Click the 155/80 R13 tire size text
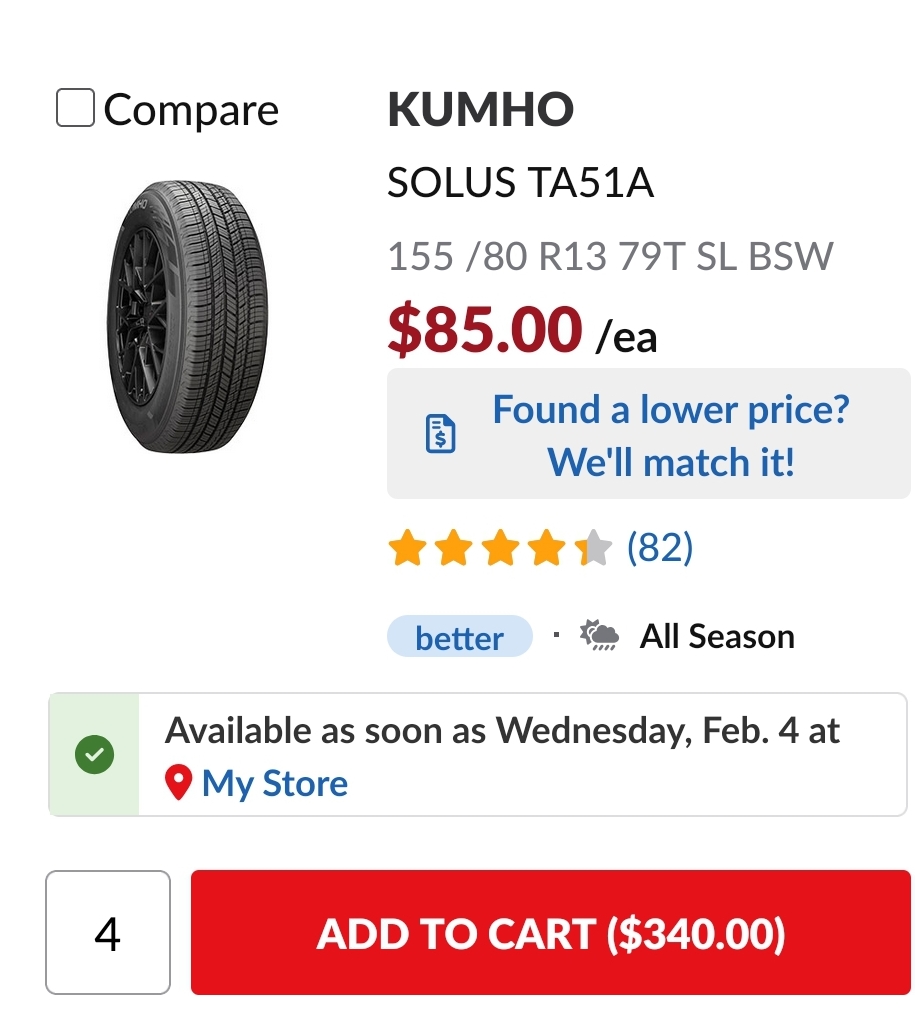 tap(609, 257)
